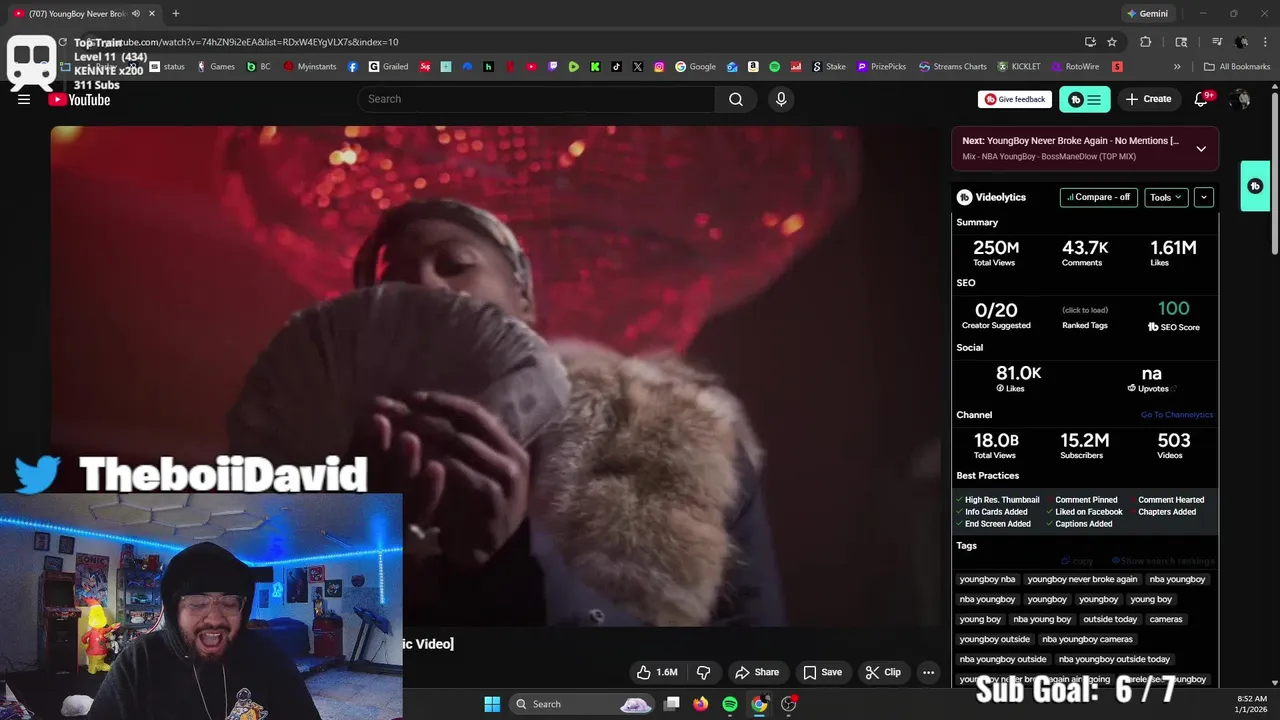Open the Games bookmark

pos(216,67)
